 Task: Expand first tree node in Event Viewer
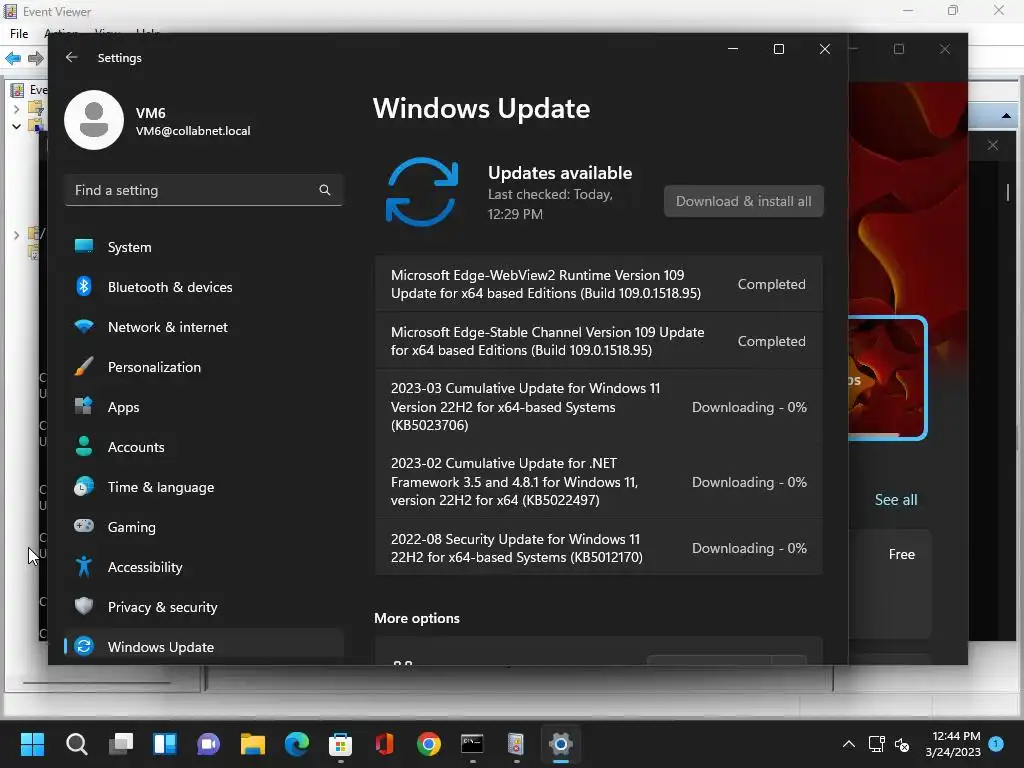16,109
